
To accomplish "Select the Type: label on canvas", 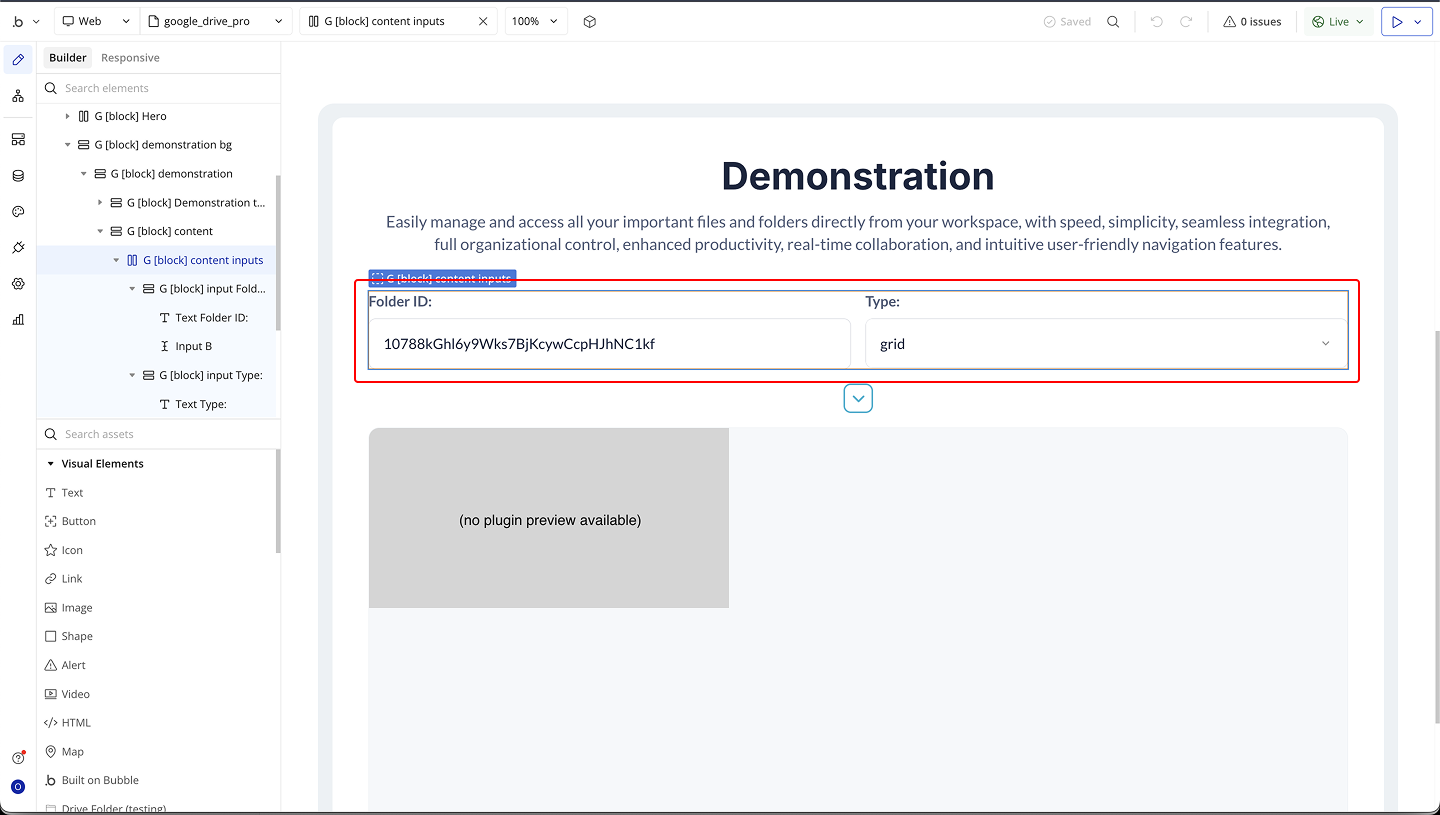I will (883, 301).
